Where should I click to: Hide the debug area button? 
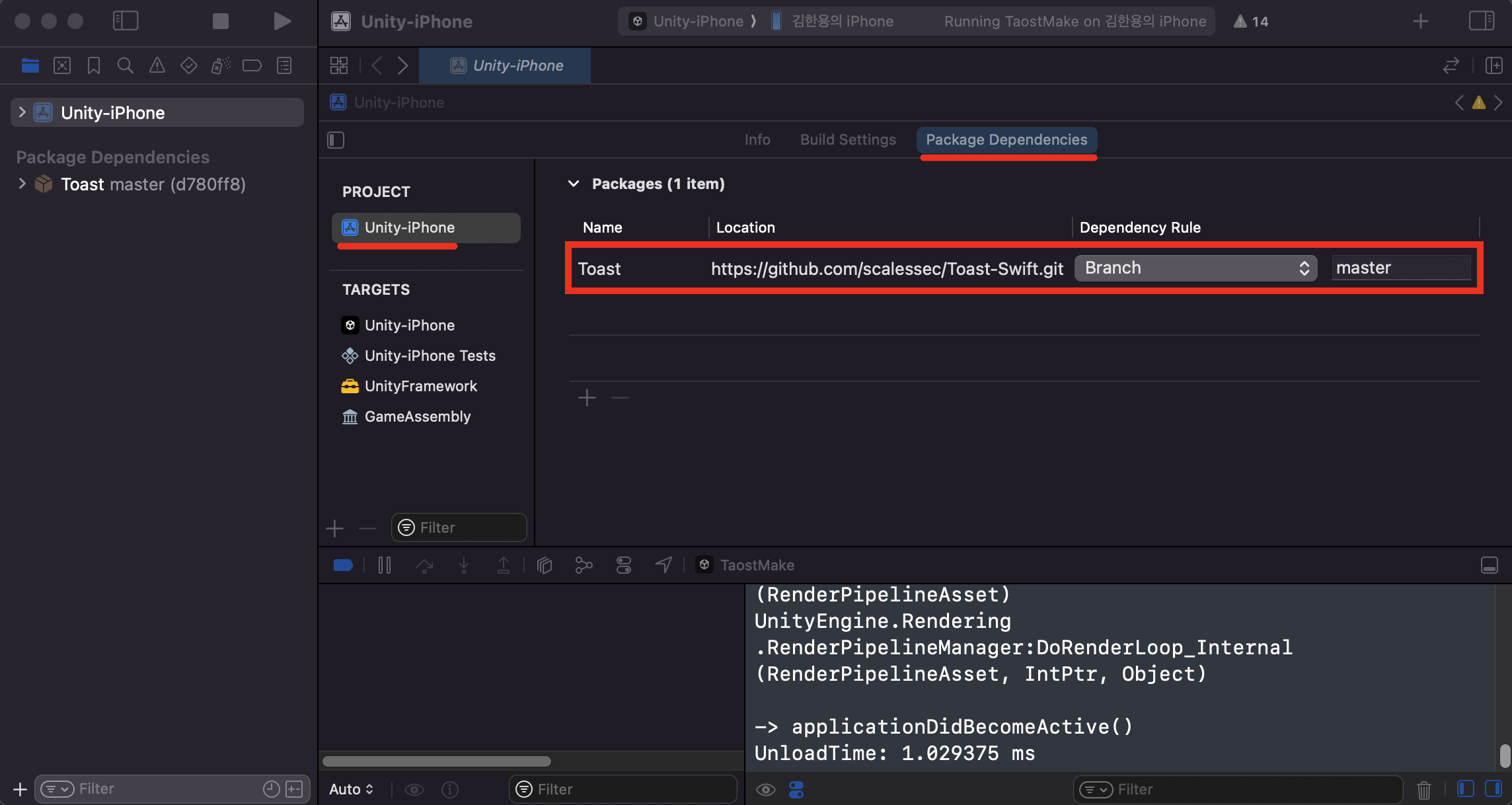[1490, 565]
